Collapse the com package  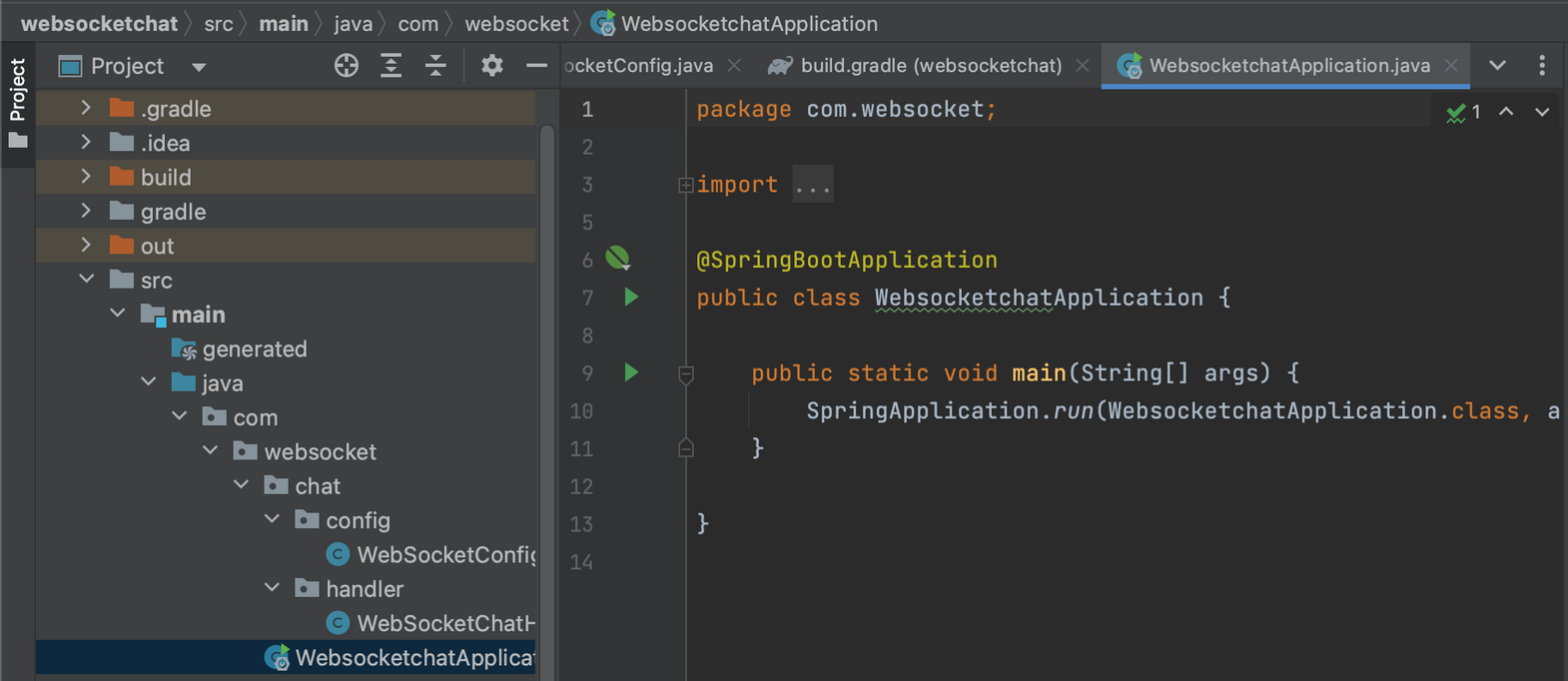point(180,416)
